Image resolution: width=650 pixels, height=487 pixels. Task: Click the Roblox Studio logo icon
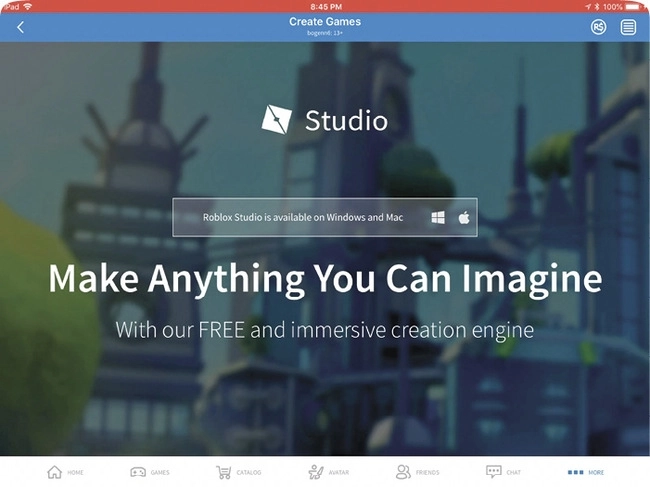coord(276,120)
